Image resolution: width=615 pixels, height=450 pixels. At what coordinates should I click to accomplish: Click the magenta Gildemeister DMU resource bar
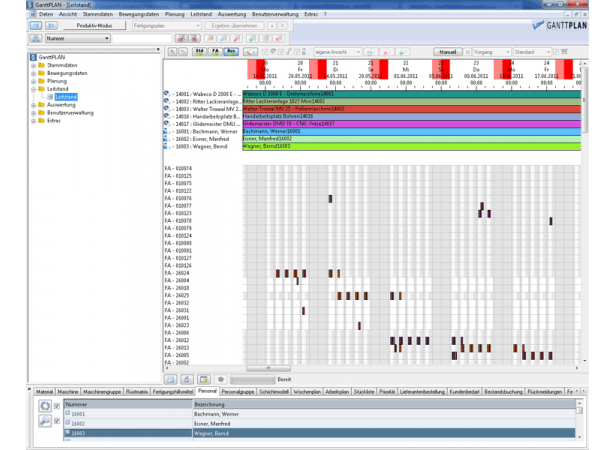pyautogui.click(x=411, y=124)
